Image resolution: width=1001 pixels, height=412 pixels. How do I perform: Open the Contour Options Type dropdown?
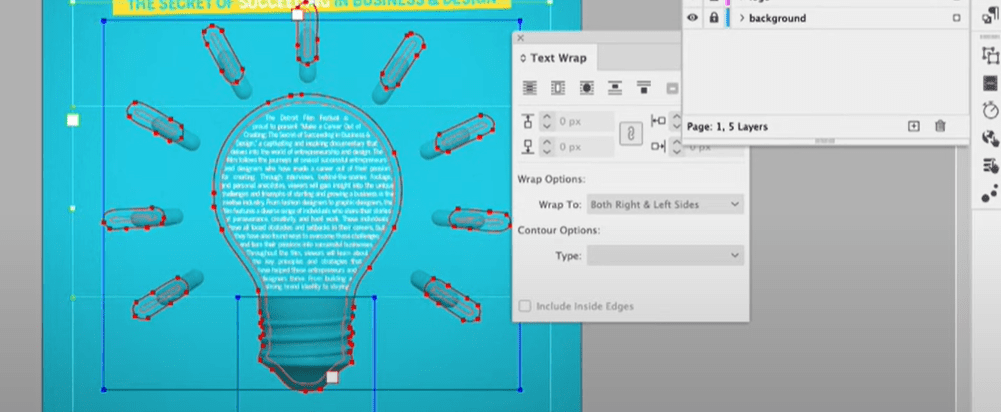coord(665,256)
